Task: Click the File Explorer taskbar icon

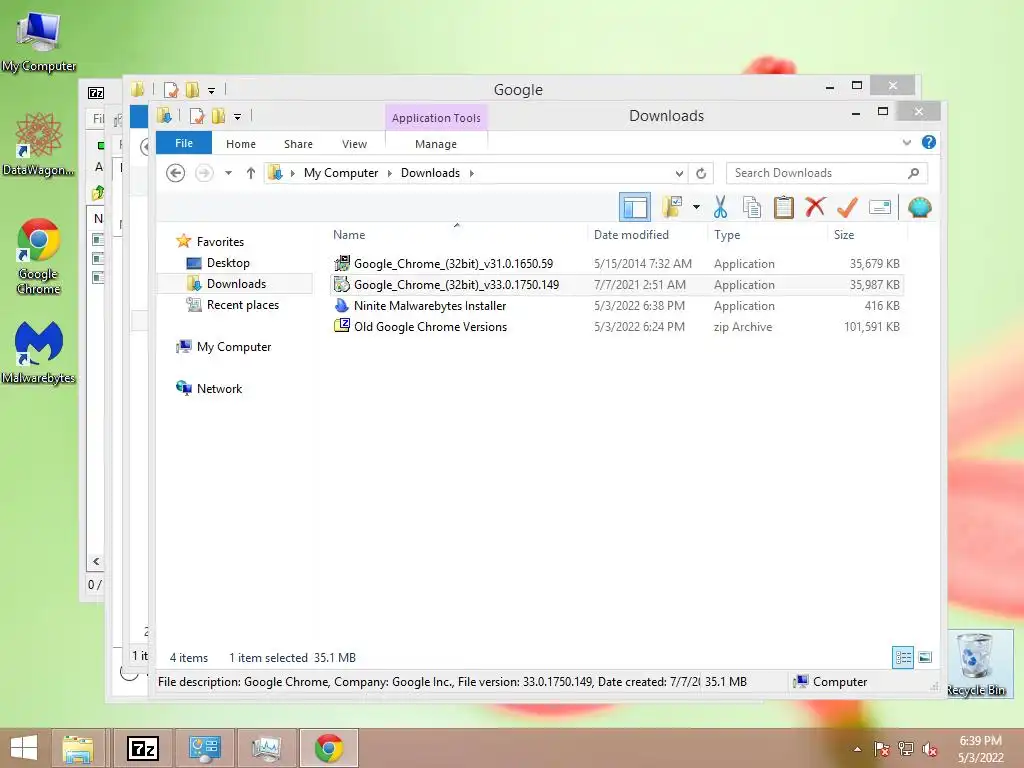Action: (78, 748)
